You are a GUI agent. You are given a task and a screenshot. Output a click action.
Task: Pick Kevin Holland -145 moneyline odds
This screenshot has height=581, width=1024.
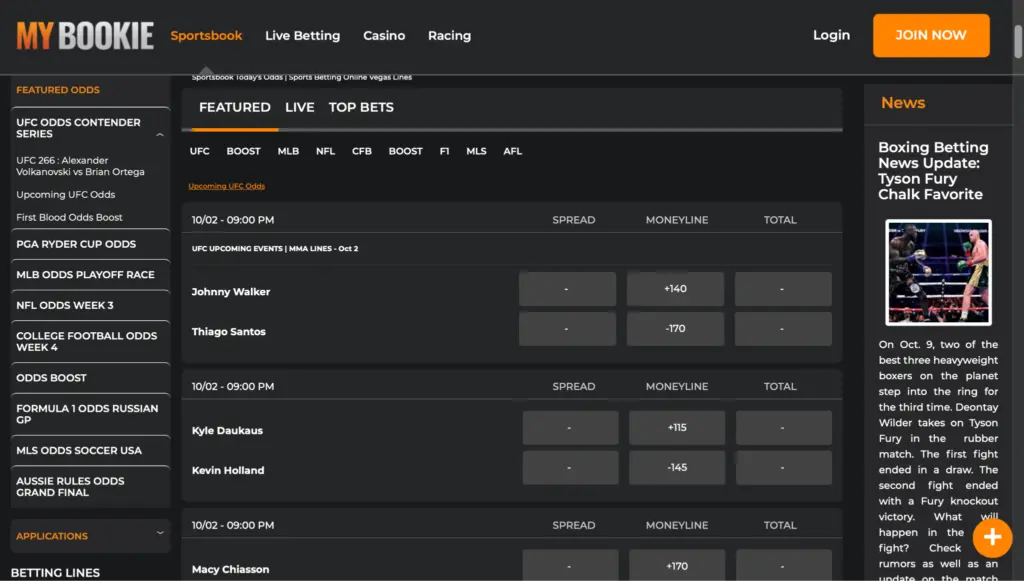point(677,468)
